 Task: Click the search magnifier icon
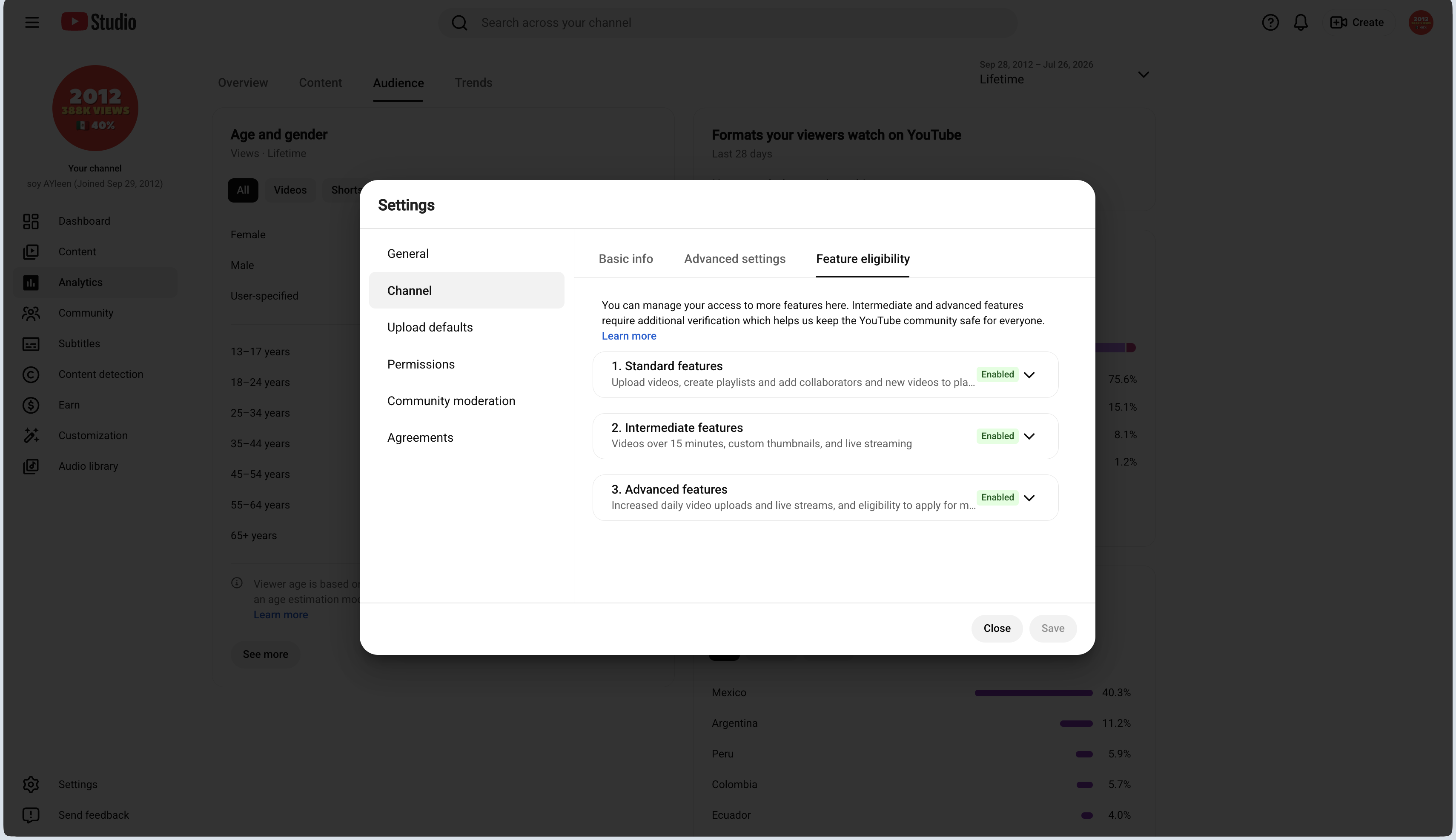pos(459,23)
